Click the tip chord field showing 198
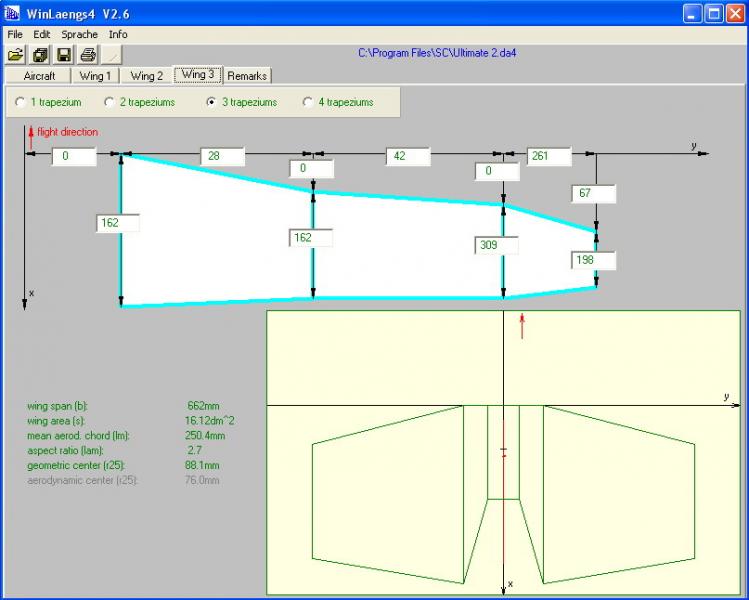The image size is (749, 600). [x=593, y=261]
